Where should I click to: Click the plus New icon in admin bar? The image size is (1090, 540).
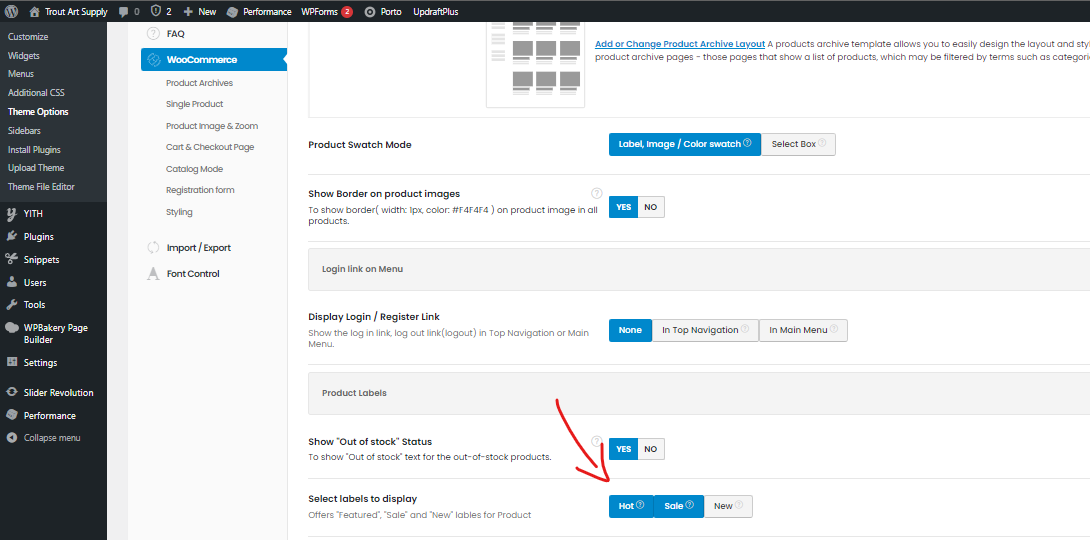click(188, 12)
